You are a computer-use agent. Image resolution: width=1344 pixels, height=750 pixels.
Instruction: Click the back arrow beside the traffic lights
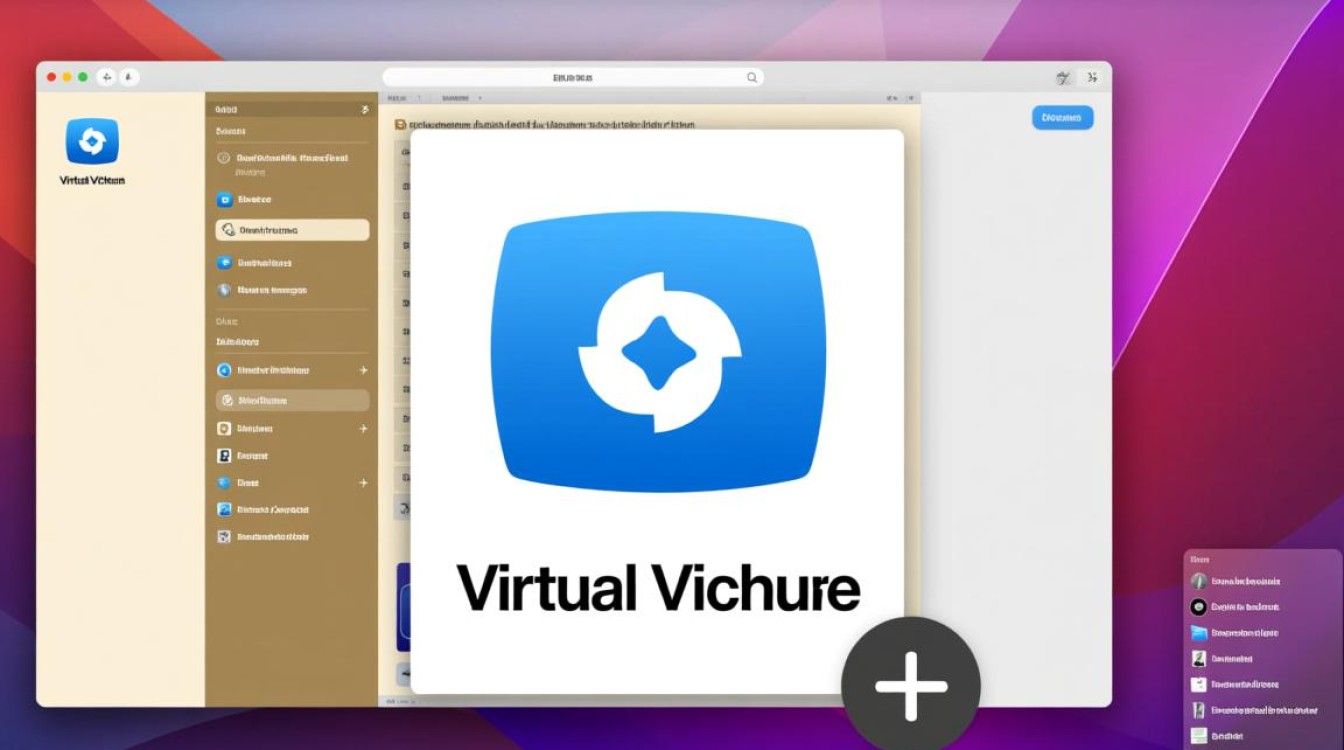point(107,77)
